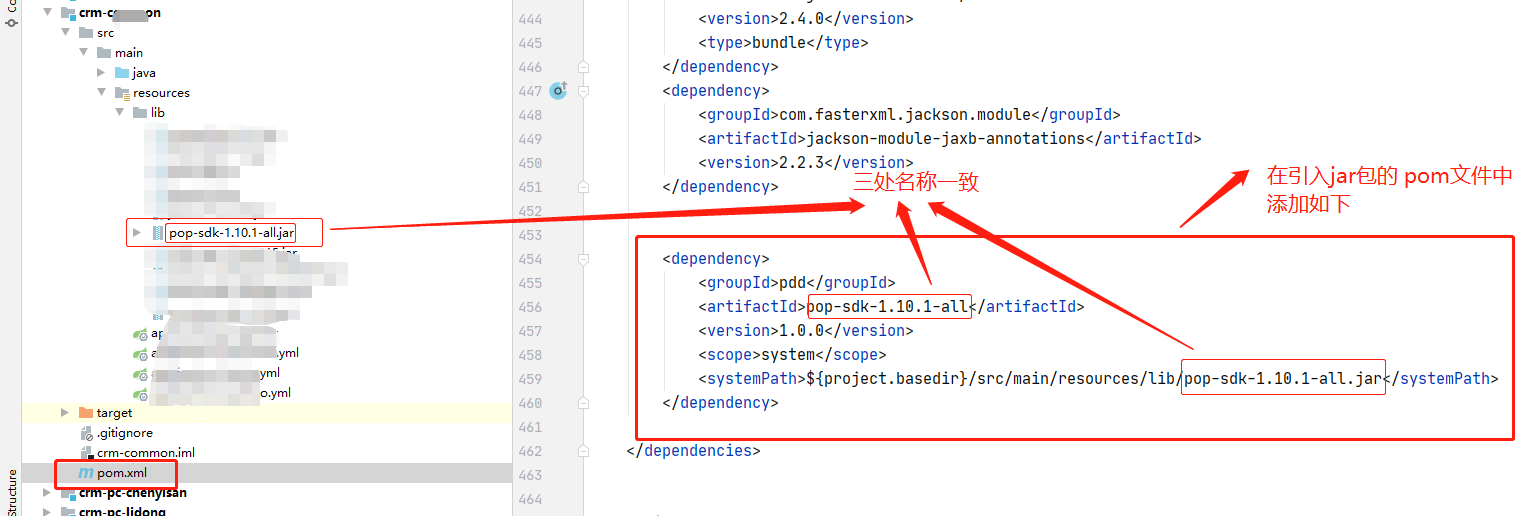The height and width of the screenshot is (516, 1524).
Task: Select pop-sdk-1.10.1-all.jar in tree
Action: [231, 233]
